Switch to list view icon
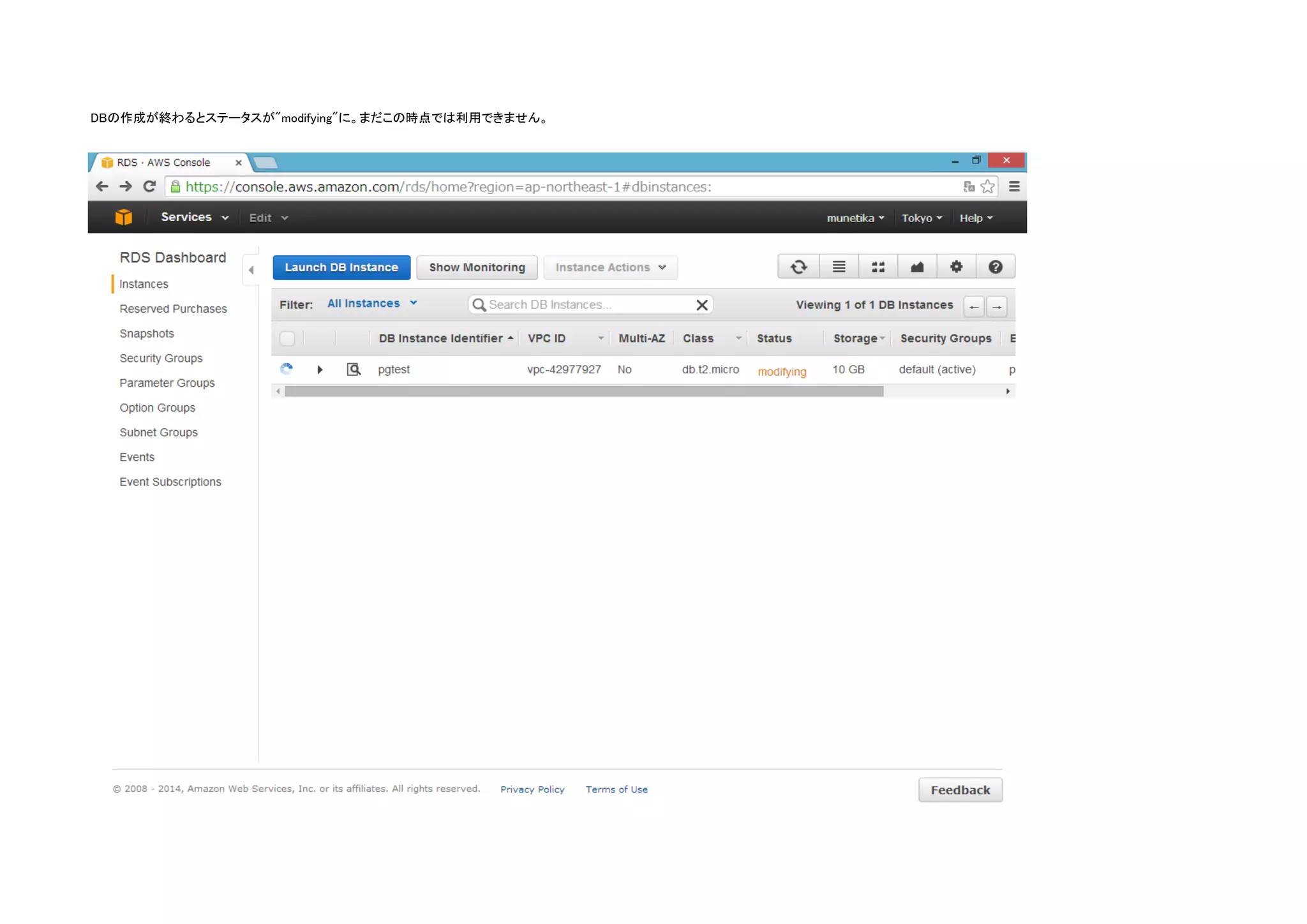Screen dimensions: 1307x924 [x=839, y=267]
